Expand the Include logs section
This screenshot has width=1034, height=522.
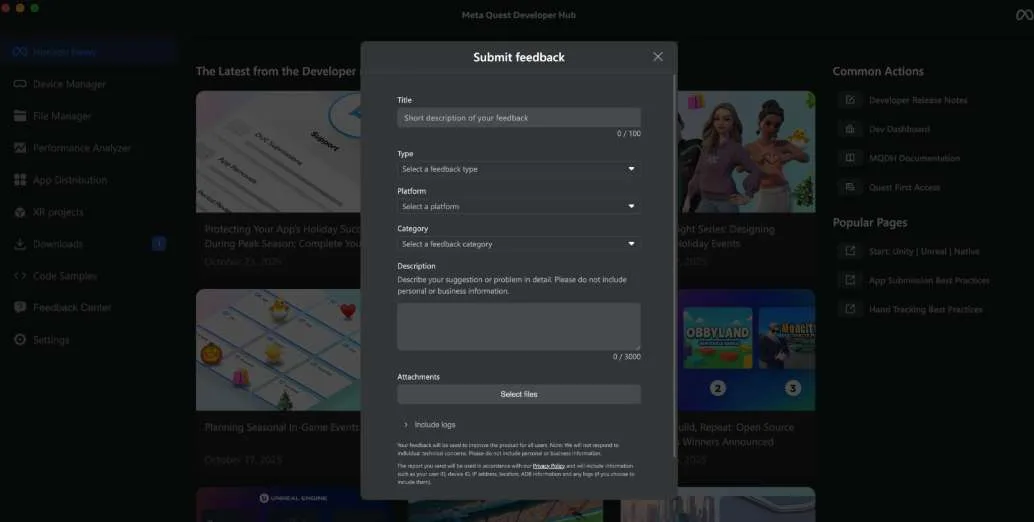point(429,424)
